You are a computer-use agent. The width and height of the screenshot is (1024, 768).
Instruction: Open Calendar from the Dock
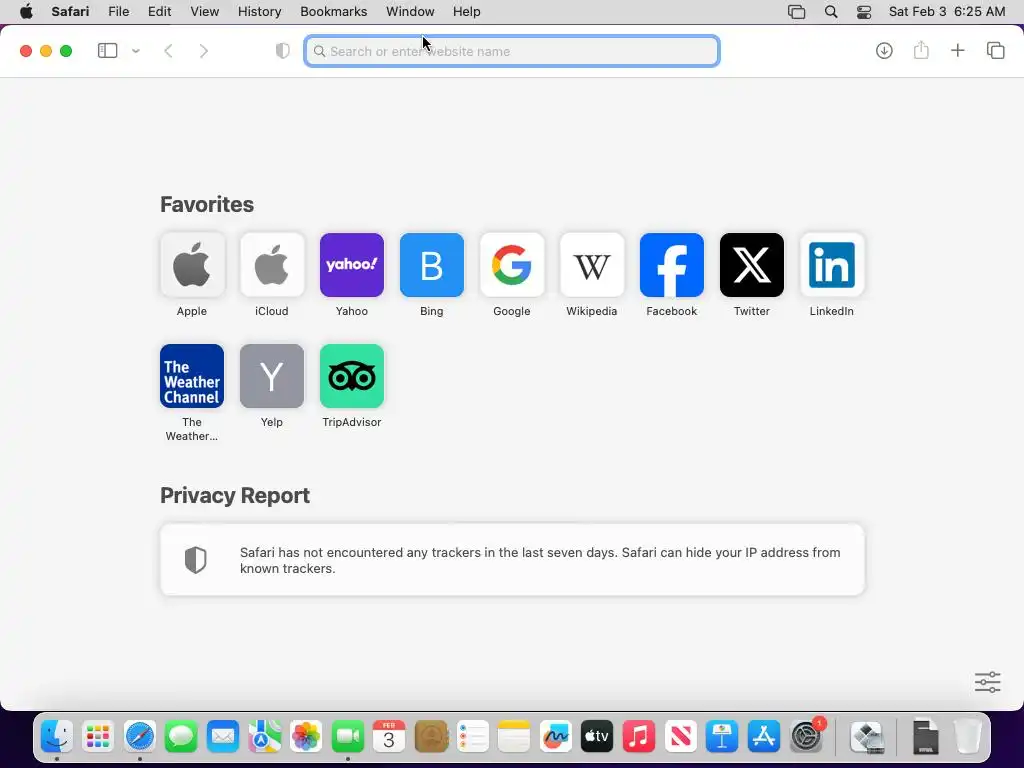[389, 737]
